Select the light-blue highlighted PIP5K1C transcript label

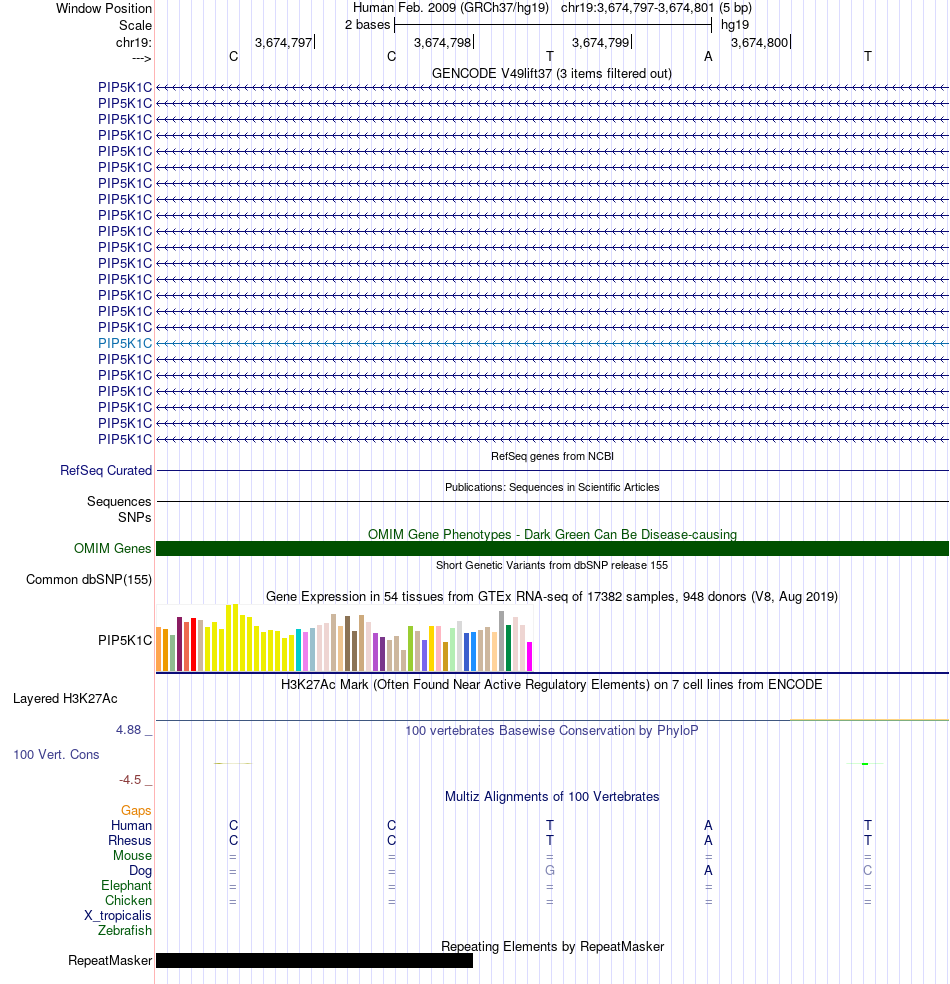(x=125, y=343)
